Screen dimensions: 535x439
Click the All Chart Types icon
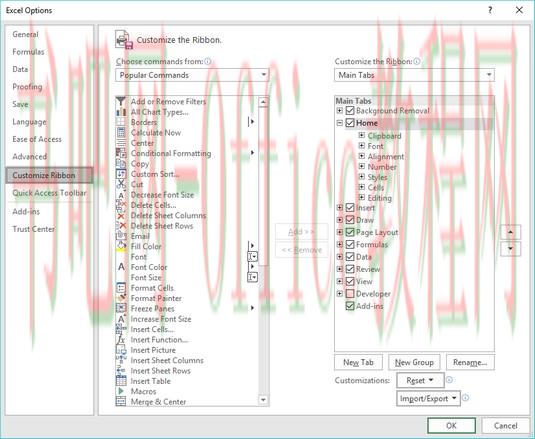(x=121, y=112)
